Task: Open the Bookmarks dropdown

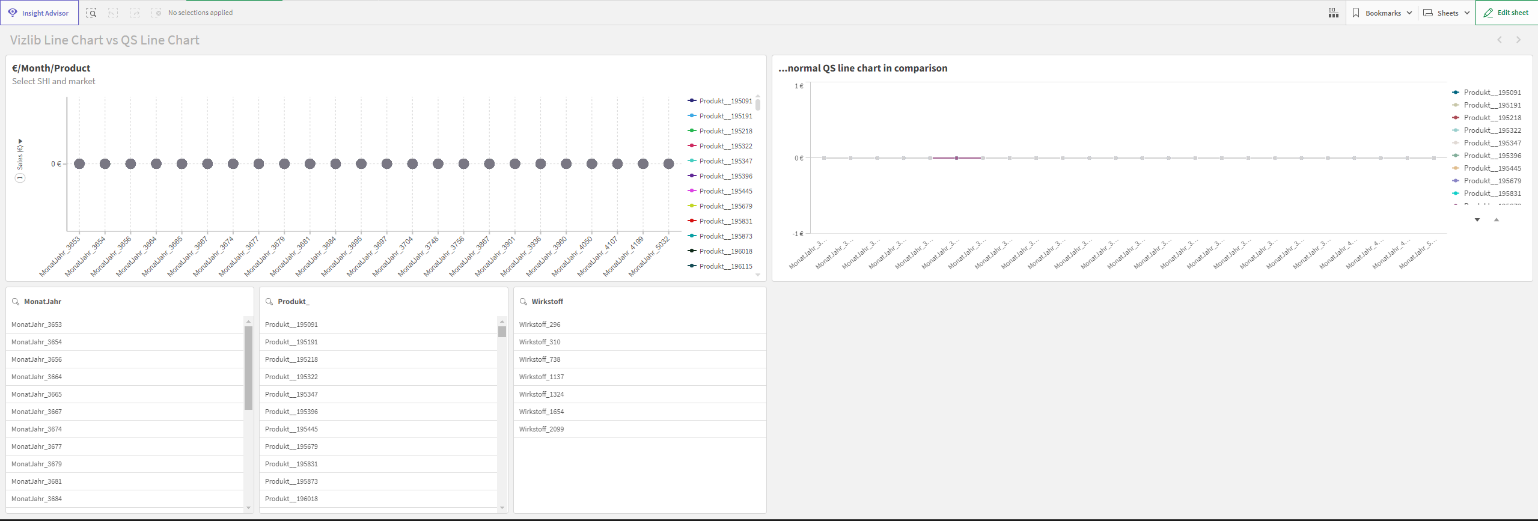Action: 1382,13
